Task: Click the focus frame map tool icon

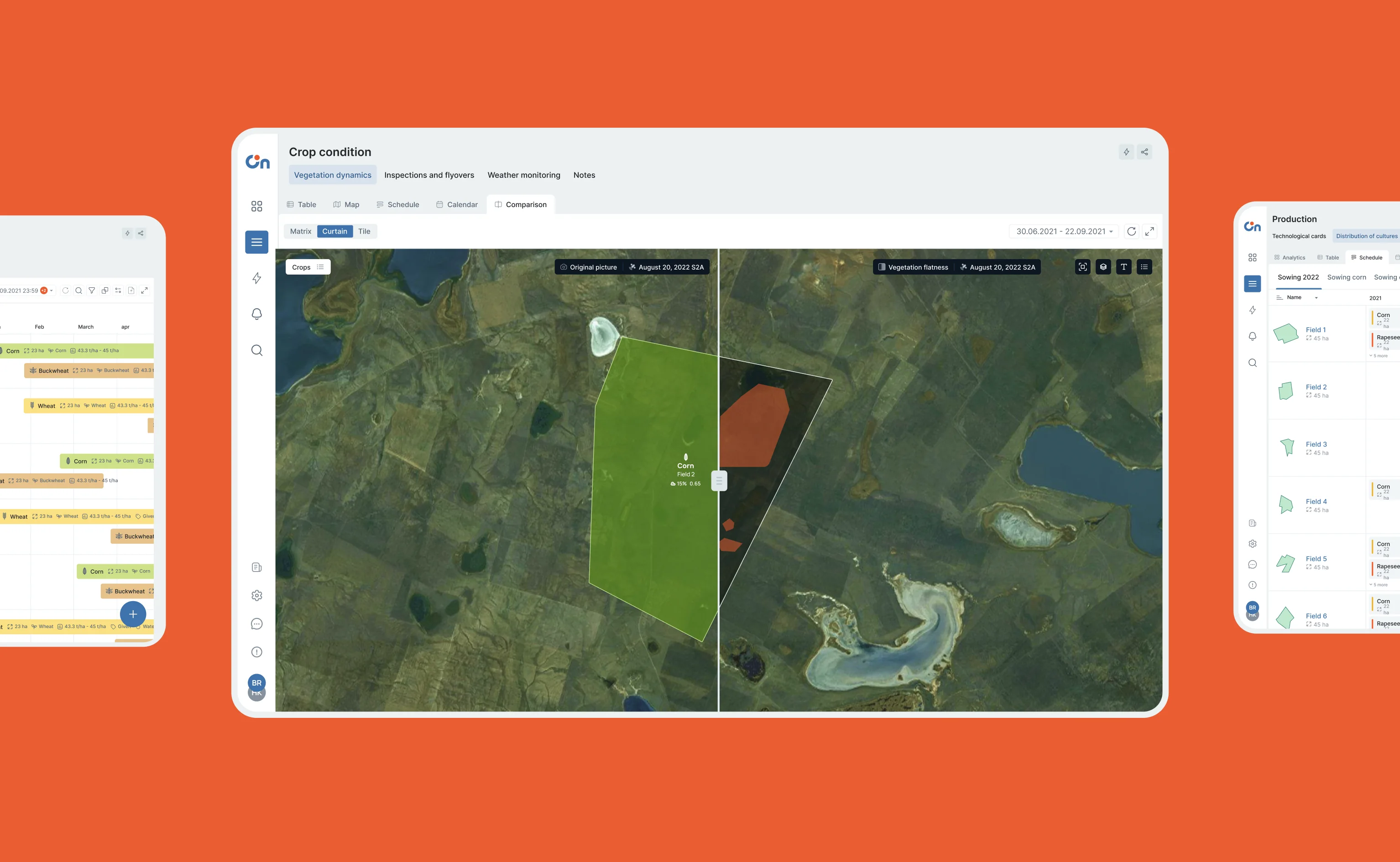Action: click(x=1082, y=267)
